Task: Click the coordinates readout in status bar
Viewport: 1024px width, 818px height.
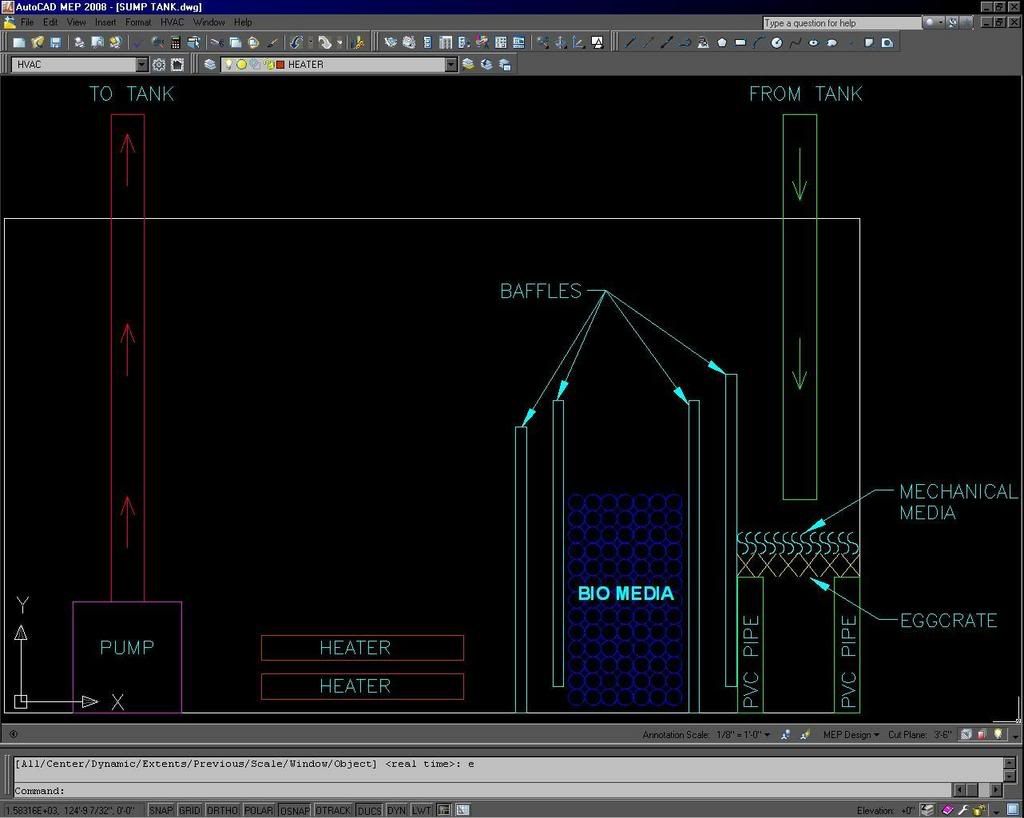Action: (69, 810)
